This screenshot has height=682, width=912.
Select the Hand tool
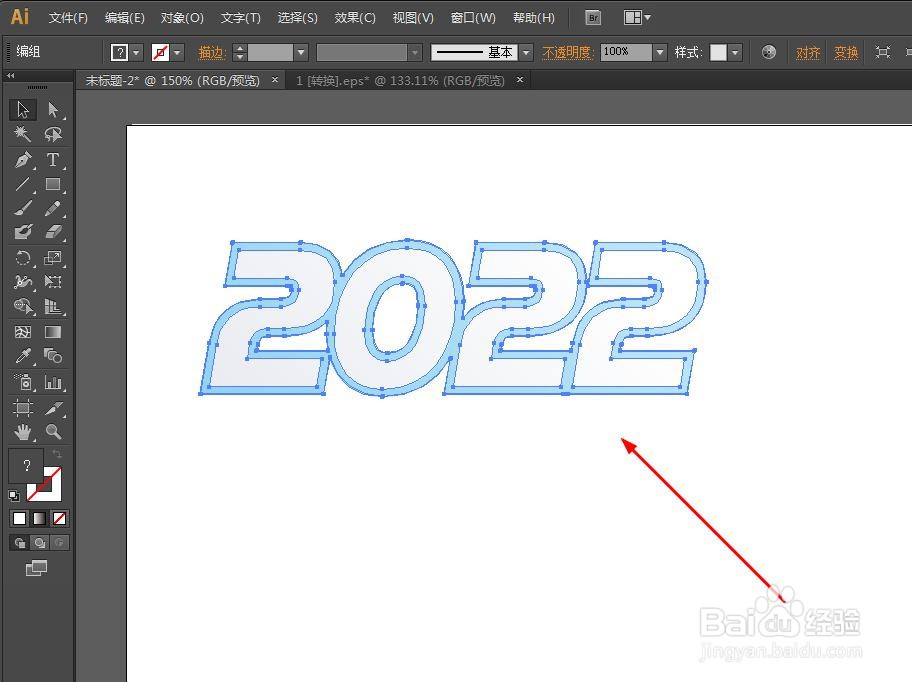click(x=23, y=432)
